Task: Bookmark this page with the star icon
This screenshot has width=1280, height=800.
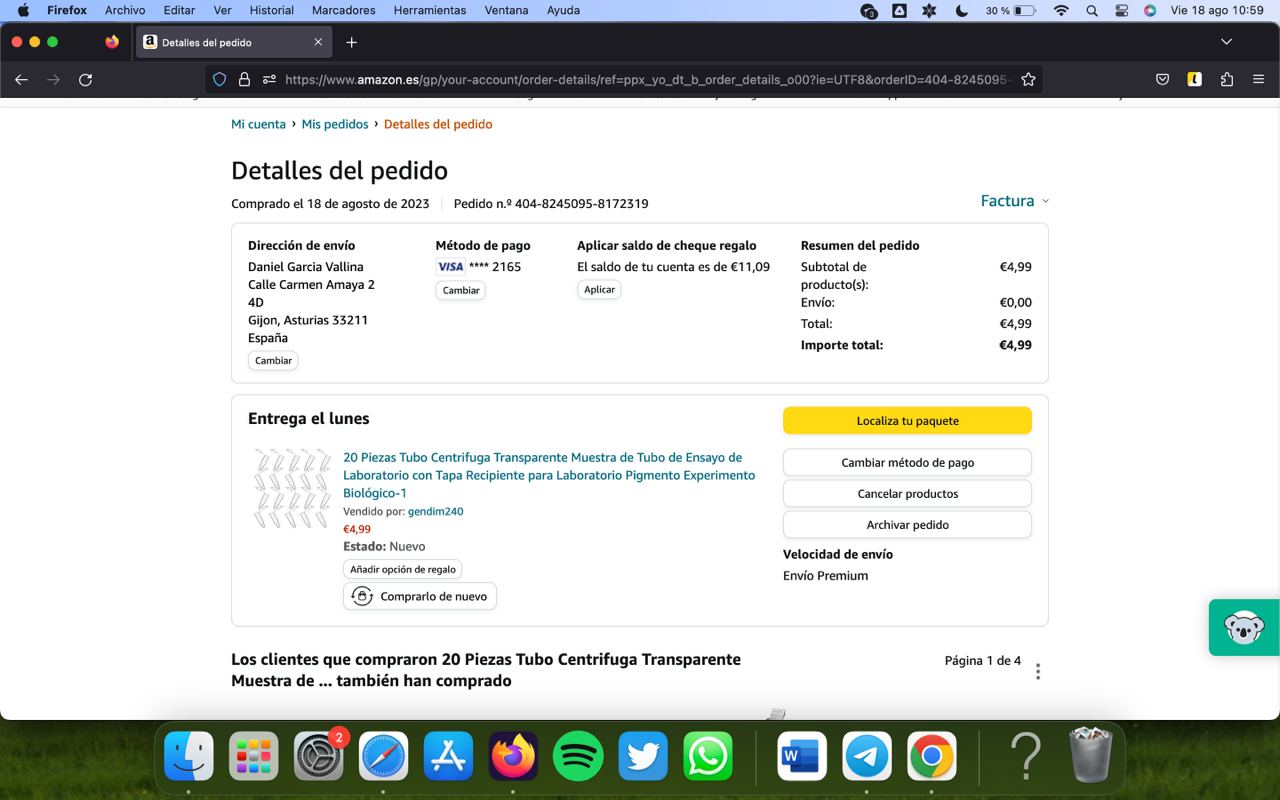Action: pyautogui.click(x=1028, y=80)
